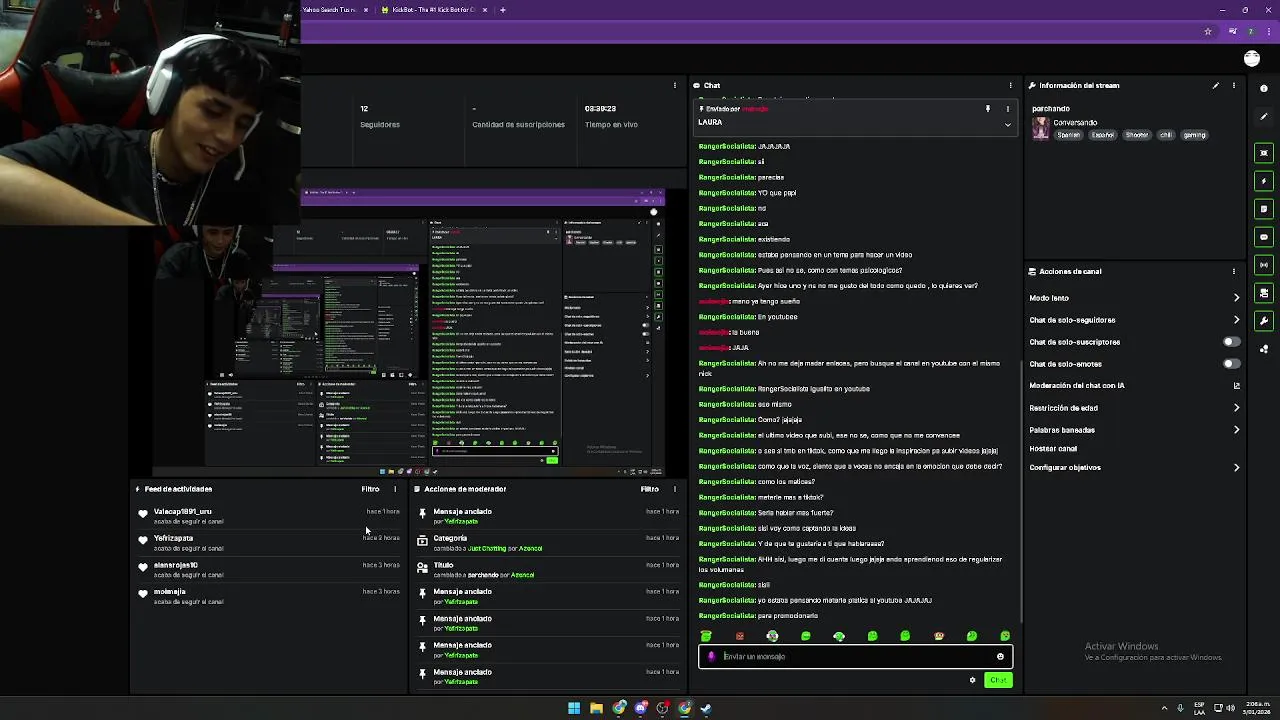
Task: Open chat settings gear below message box
Action: [x=972, y=680]
